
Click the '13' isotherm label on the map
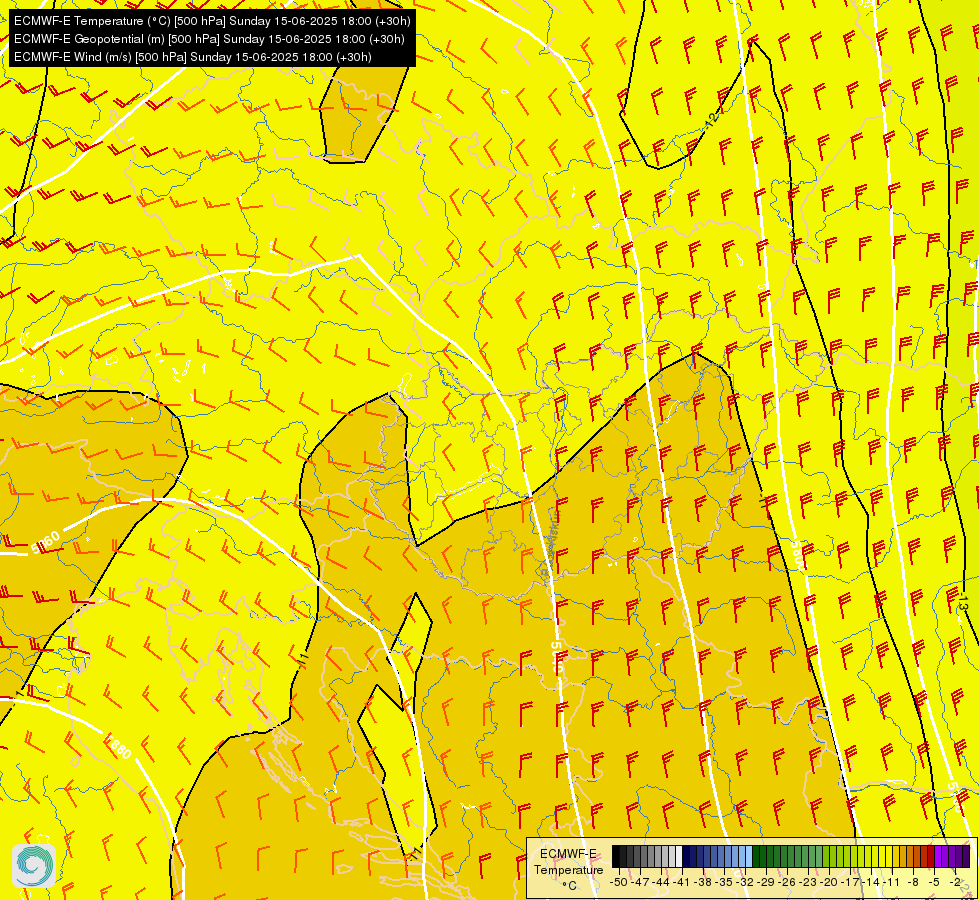point(962,603)
